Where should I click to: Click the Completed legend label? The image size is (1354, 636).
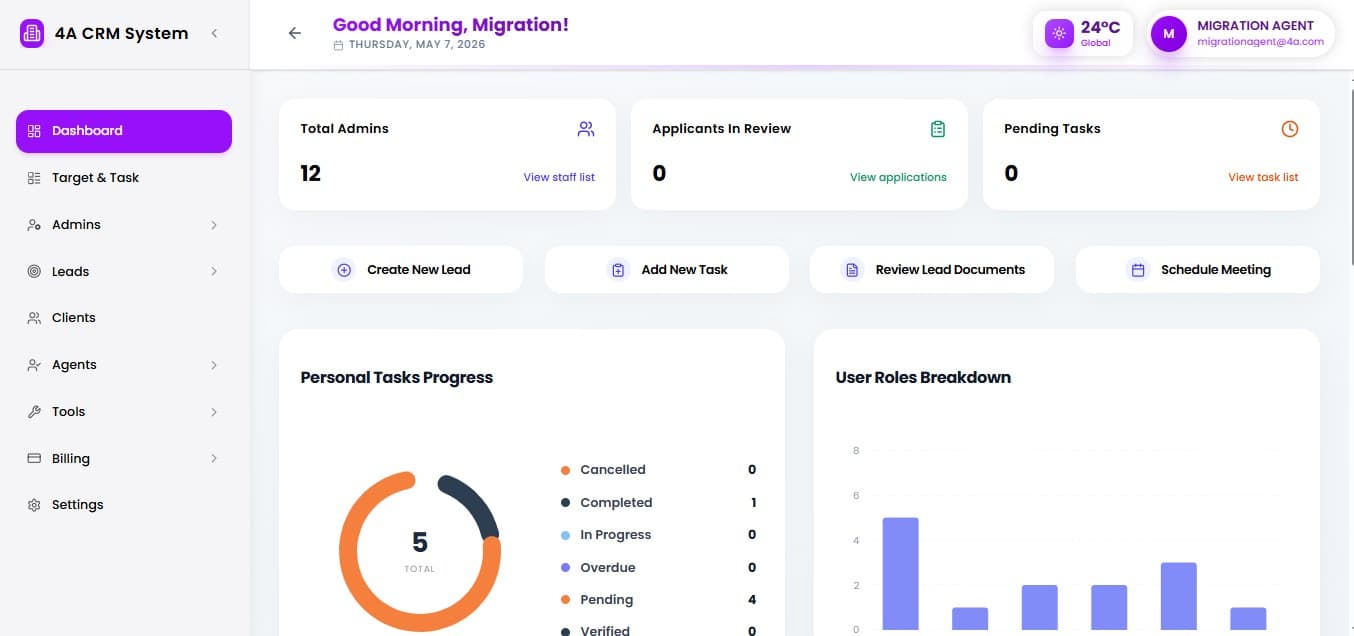coord(616,503)
